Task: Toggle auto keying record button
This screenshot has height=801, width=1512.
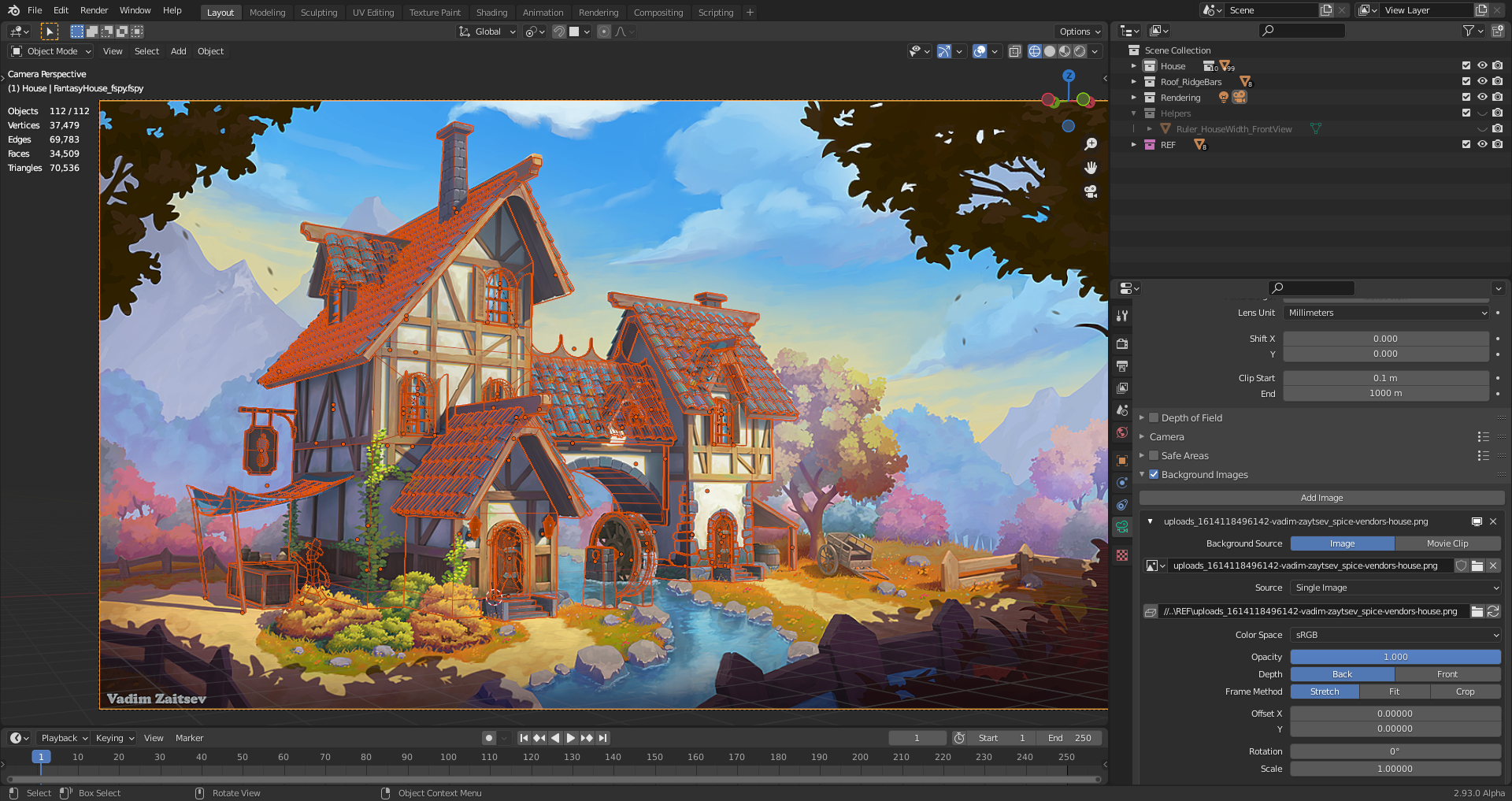Action: pos(489,738)
